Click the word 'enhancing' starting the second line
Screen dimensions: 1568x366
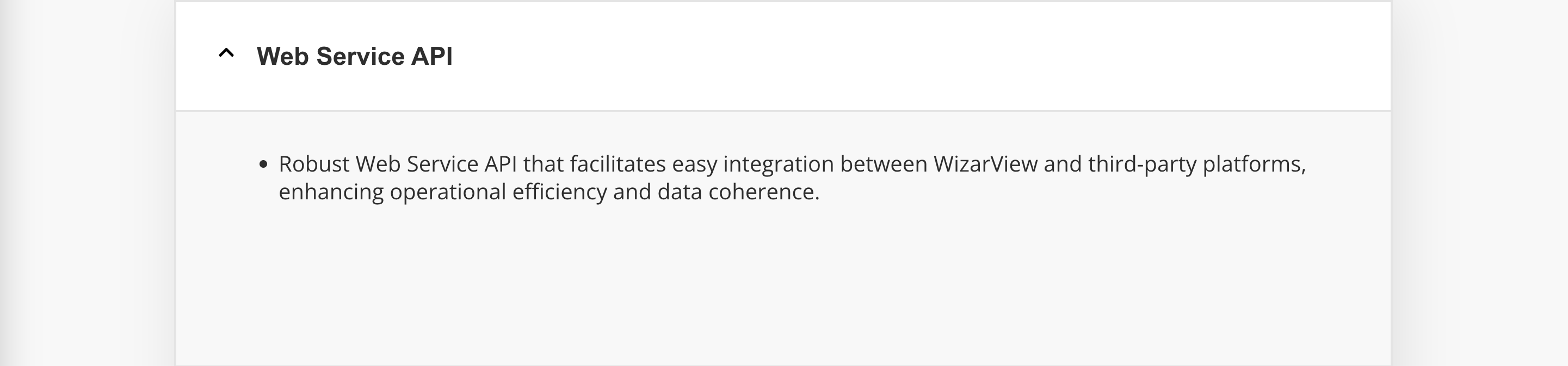click(x=331, y=192)
